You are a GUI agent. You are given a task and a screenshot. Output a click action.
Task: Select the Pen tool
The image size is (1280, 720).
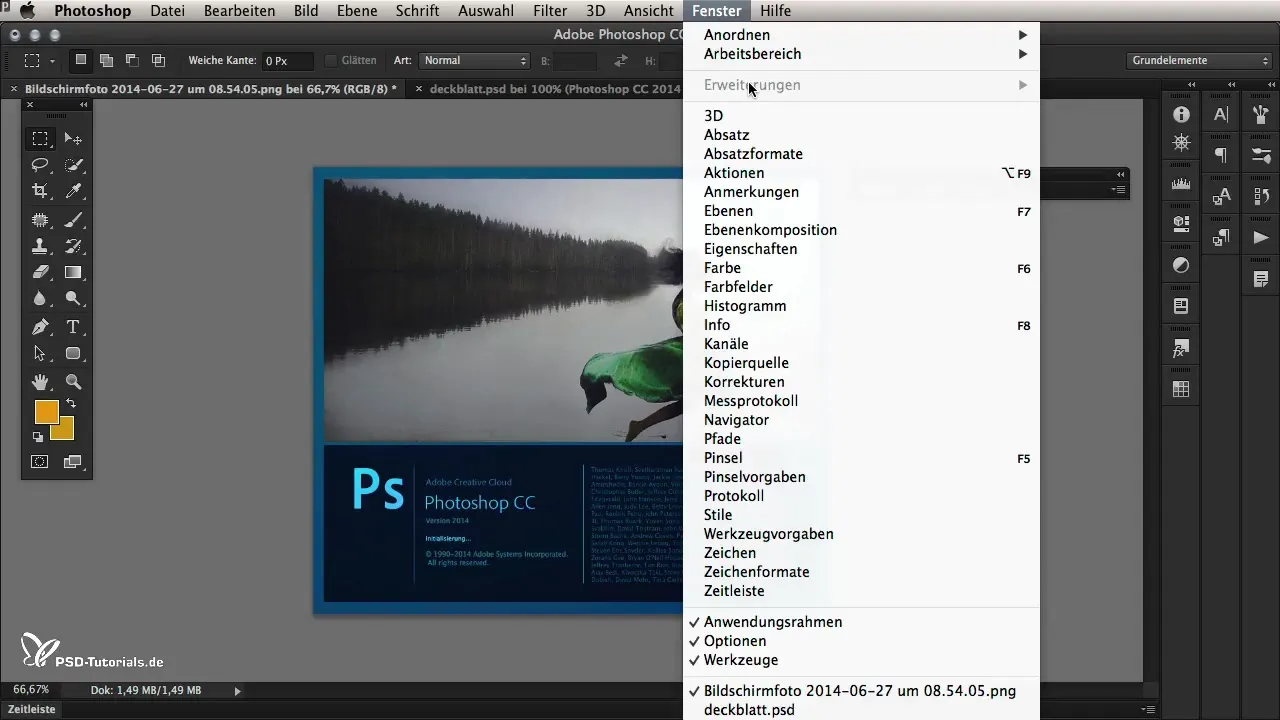(x=40, y=327)
